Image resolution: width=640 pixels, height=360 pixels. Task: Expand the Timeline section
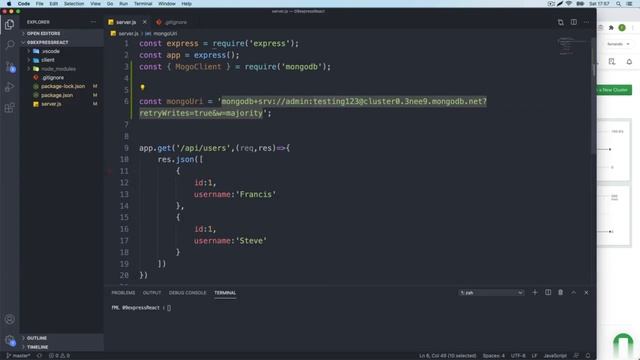[62, 347]
